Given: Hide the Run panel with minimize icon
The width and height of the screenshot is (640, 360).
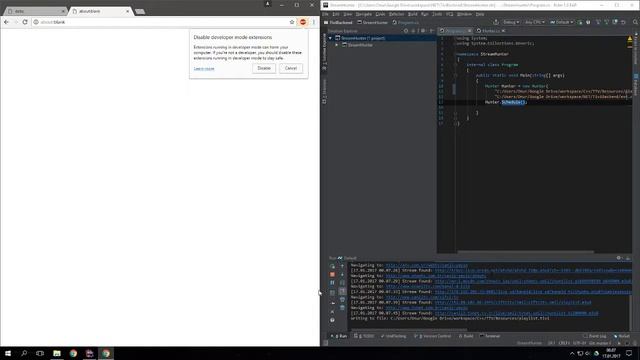Looking at the screenshot, I should point(628,258).
